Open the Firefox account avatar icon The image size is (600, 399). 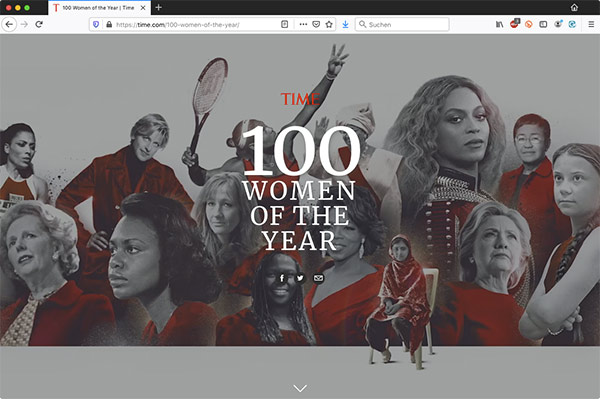558,24
